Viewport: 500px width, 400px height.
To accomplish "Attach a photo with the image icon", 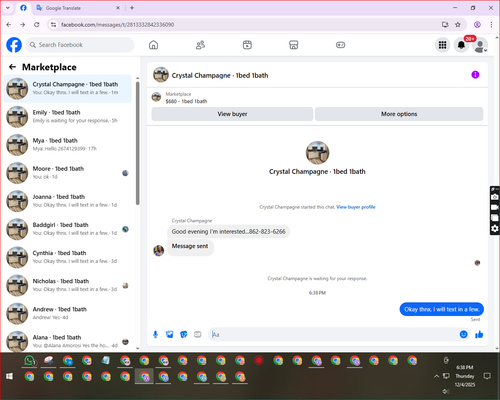I will point(169,334).
